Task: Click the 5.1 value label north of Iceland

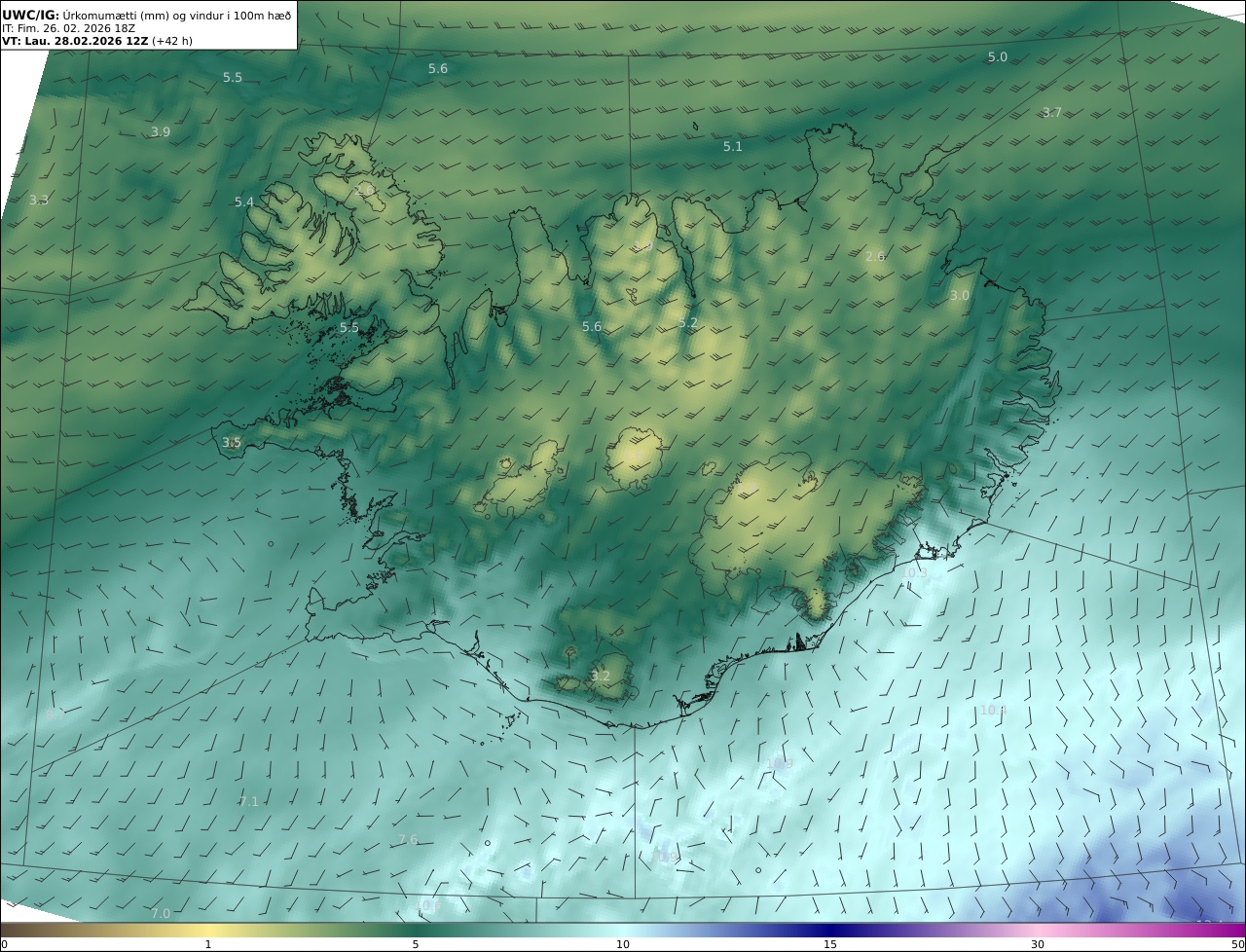Action: [733, 147]
